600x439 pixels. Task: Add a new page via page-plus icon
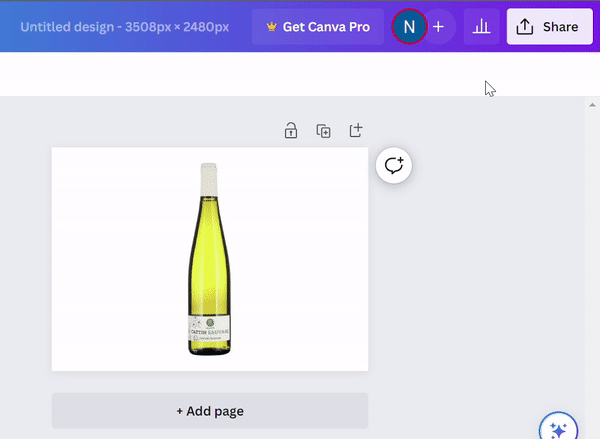coord(356,131)
